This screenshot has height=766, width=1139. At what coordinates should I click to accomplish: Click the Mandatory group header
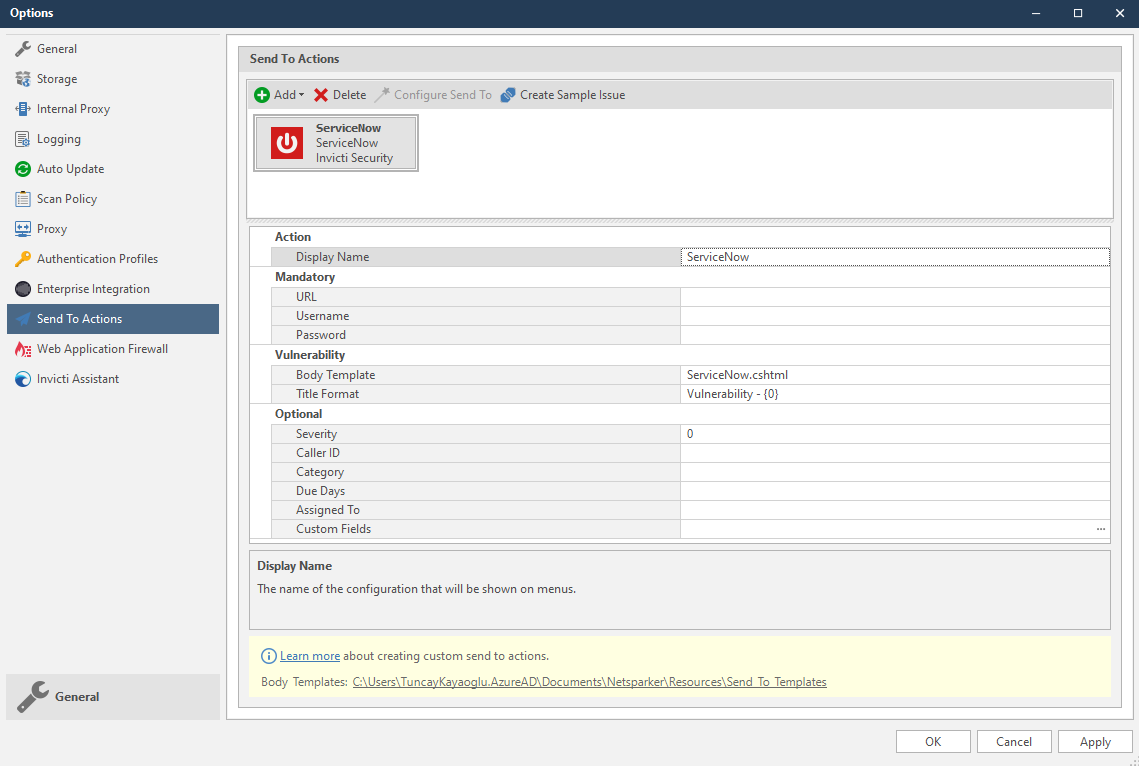(x=304, y=277)
